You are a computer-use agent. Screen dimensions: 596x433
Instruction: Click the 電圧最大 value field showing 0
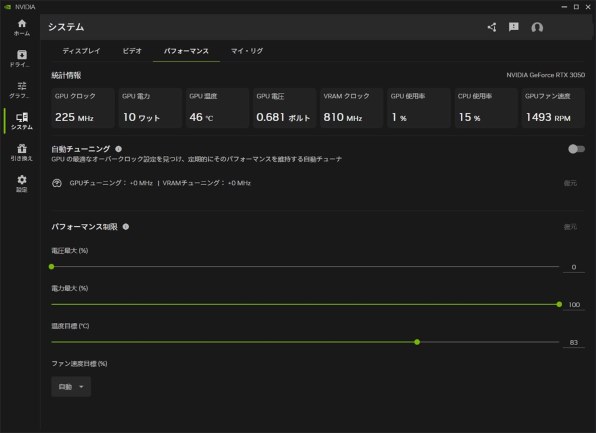coord(574,267)
